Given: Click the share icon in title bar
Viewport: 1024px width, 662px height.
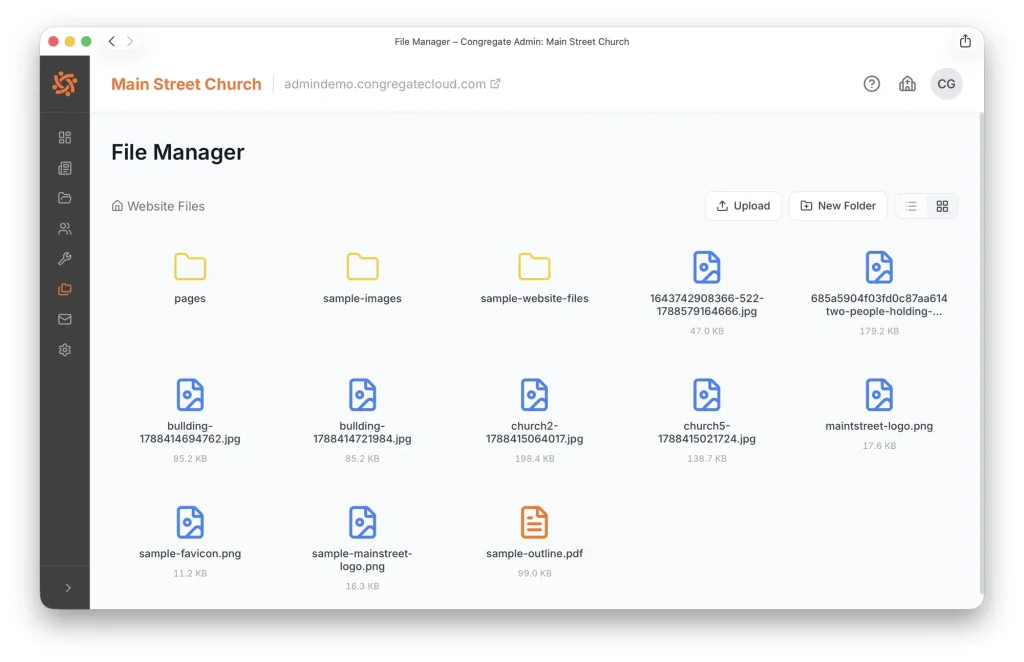Looking at the screenshot, I should [x=965, y=41].
